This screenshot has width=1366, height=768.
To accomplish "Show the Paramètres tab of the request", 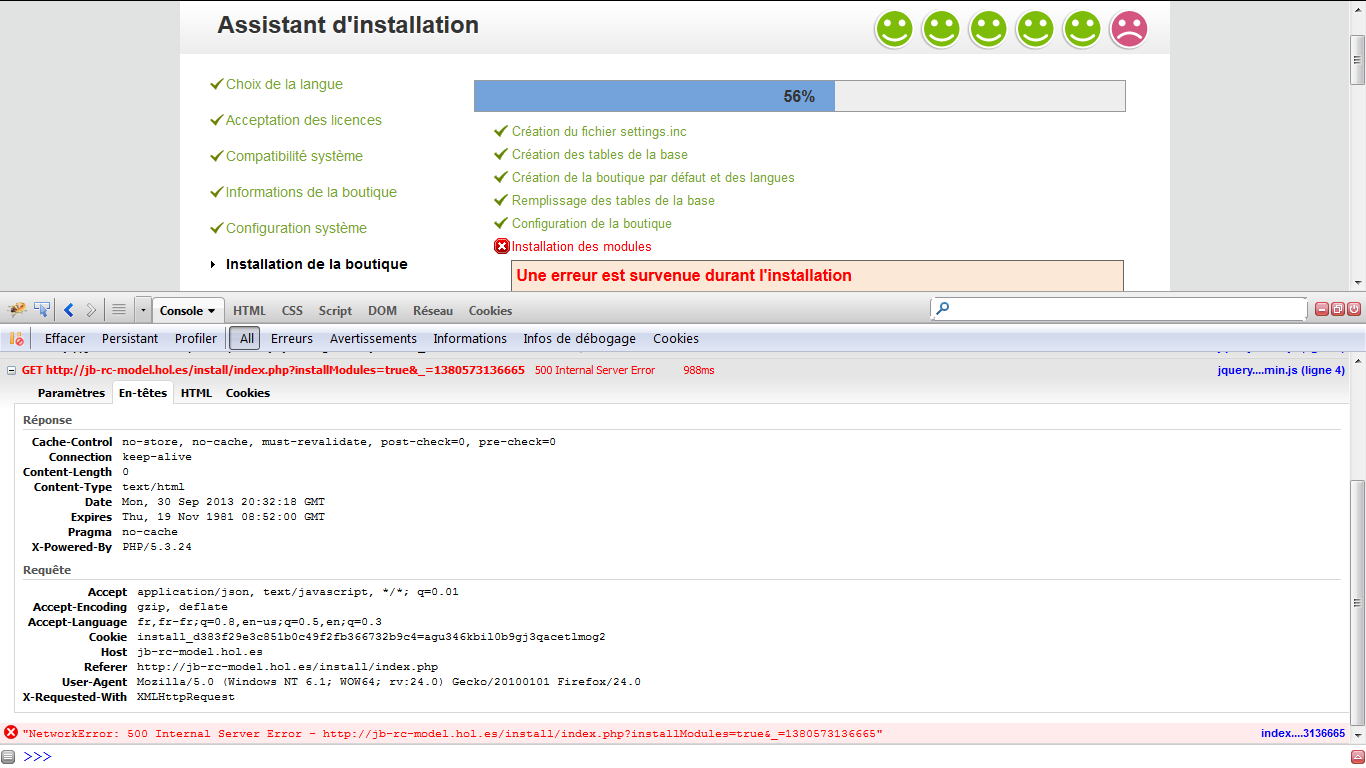I will click(71, 393).
